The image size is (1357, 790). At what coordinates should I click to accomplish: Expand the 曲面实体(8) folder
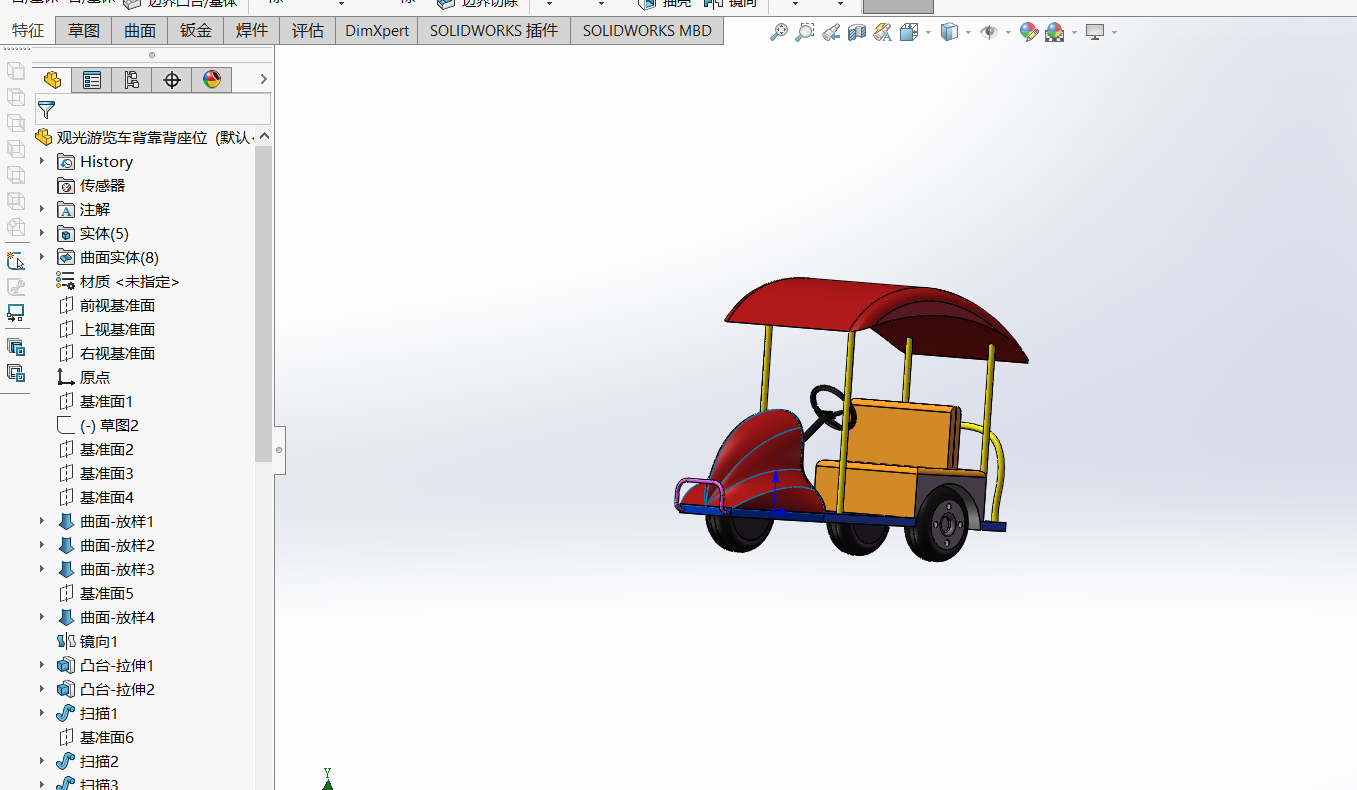pos(42,257)
